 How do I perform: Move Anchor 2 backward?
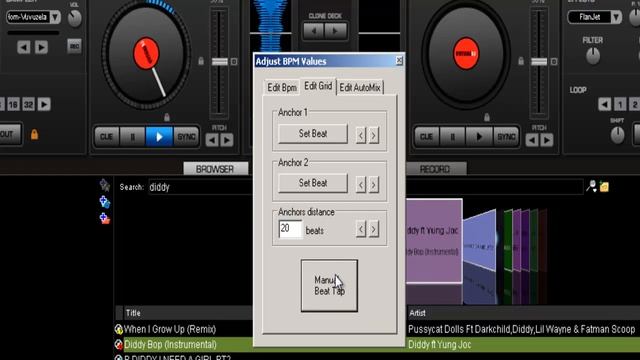pos(361,185)
